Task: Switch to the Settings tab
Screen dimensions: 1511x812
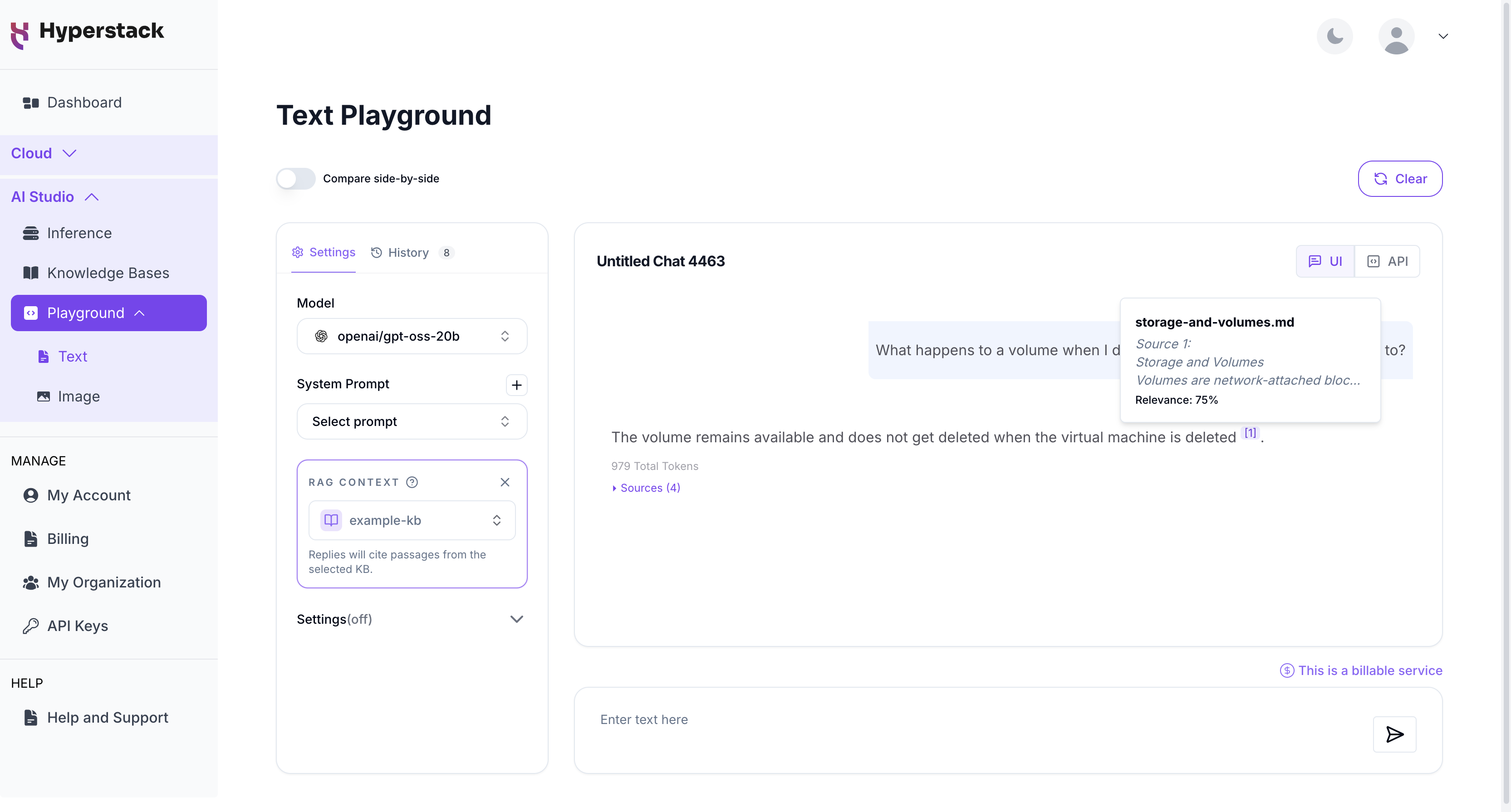Action: (x=323, y=253)
